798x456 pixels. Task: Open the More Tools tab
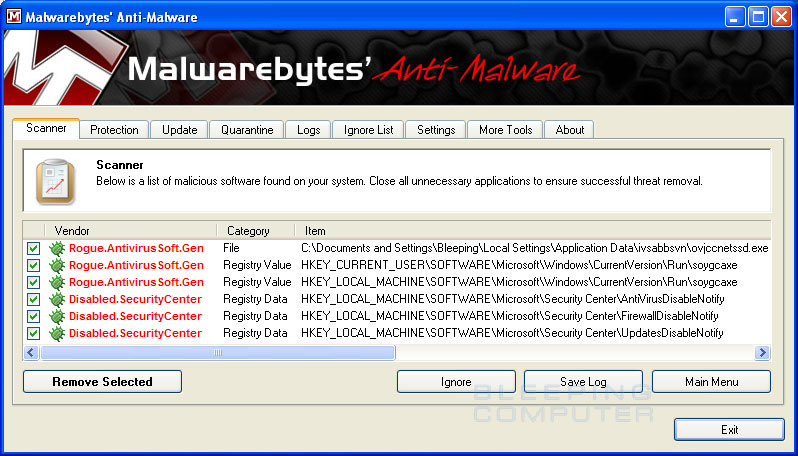(505, 130)
